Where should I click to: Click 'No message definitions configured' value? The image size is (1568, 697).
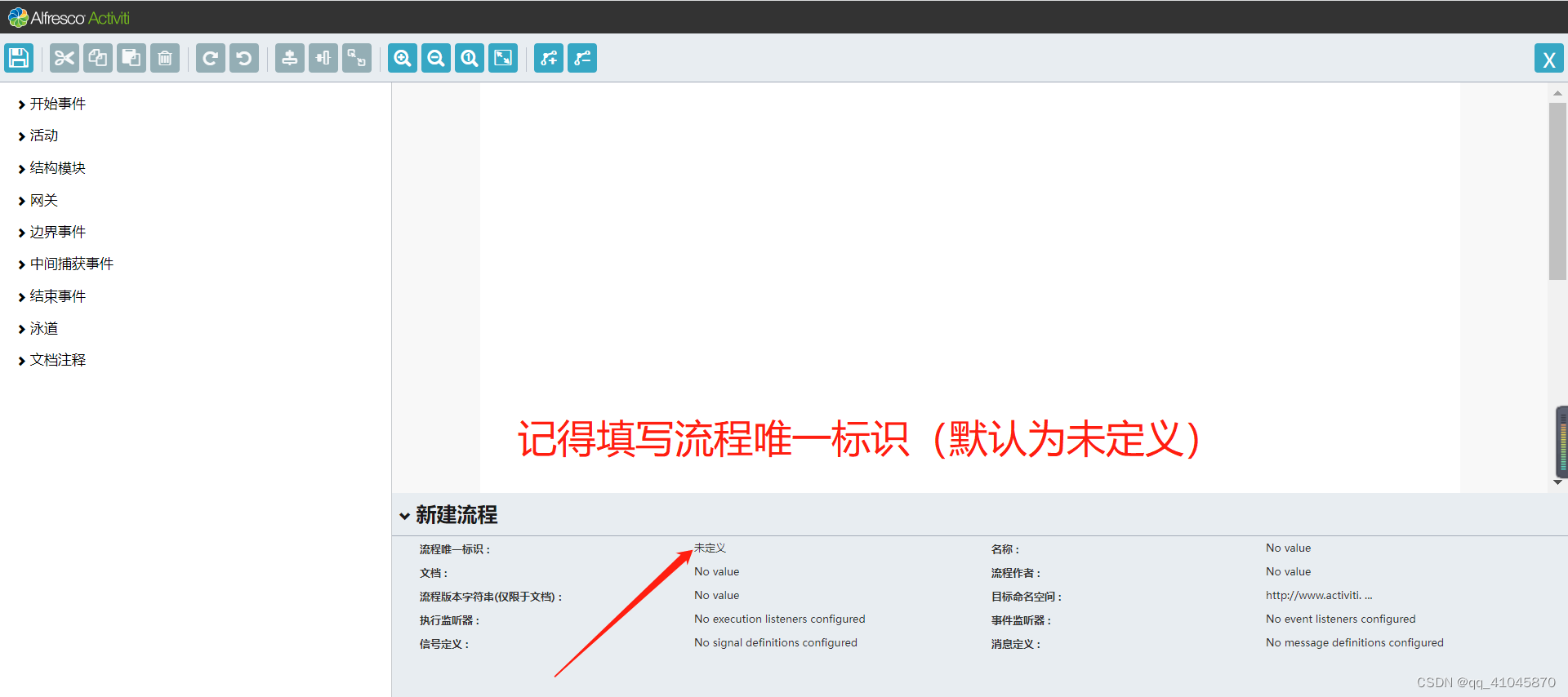1354,643
